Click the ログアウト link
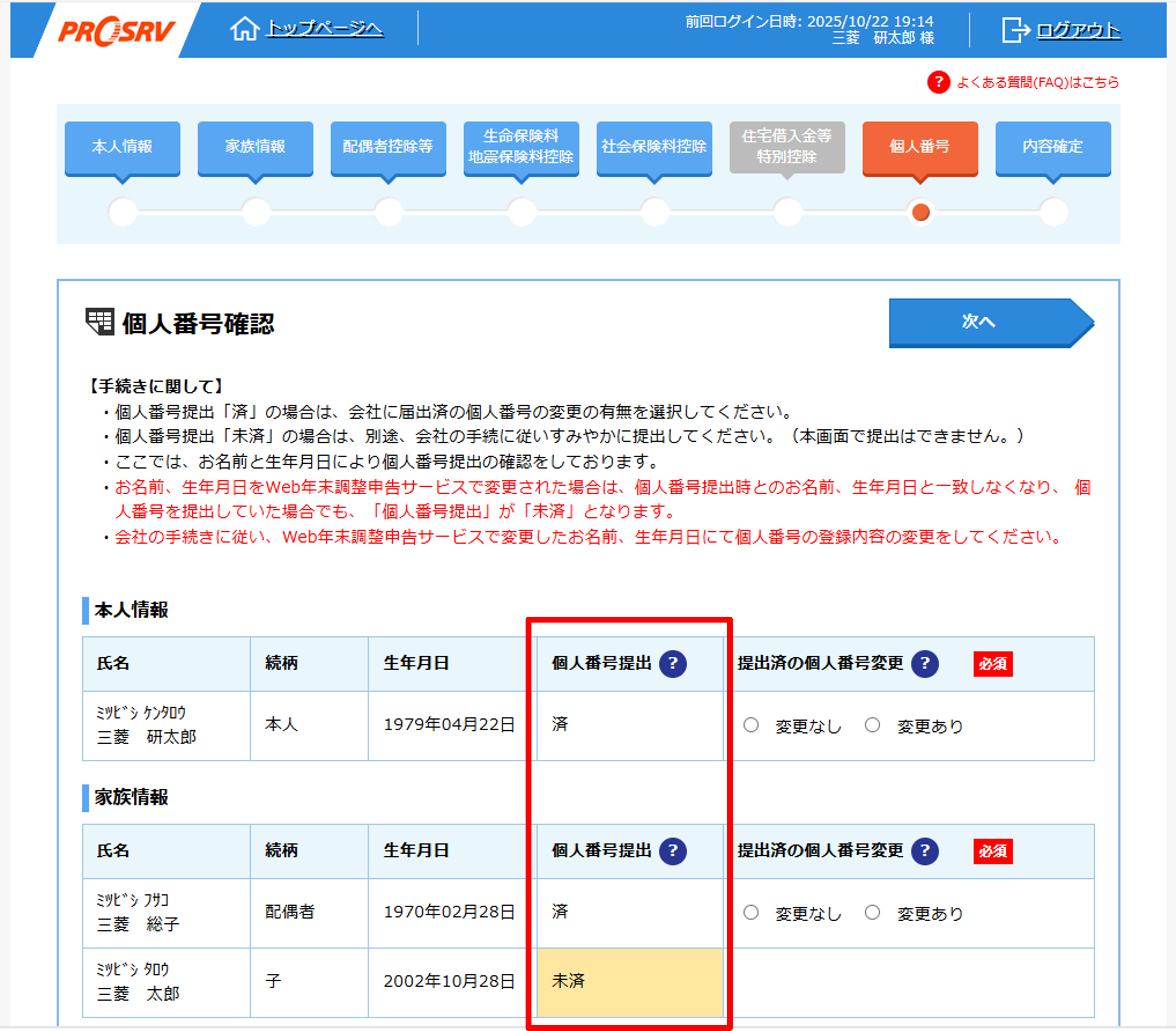 1079,30
